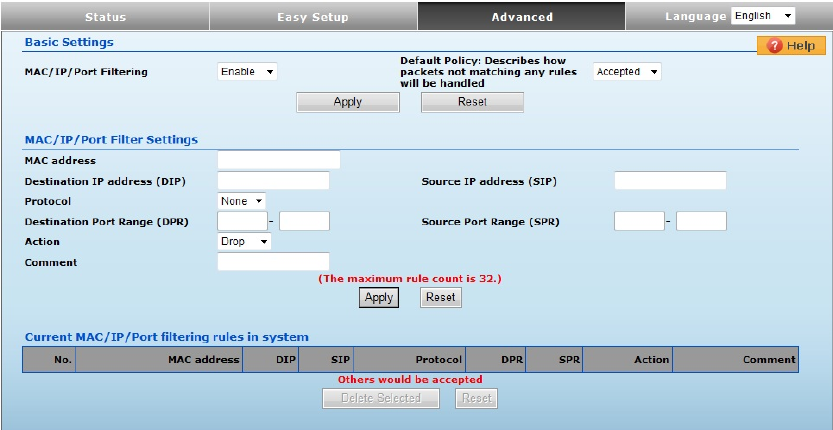
Task: Click Reset under filter settings
Action: (441, 298)
